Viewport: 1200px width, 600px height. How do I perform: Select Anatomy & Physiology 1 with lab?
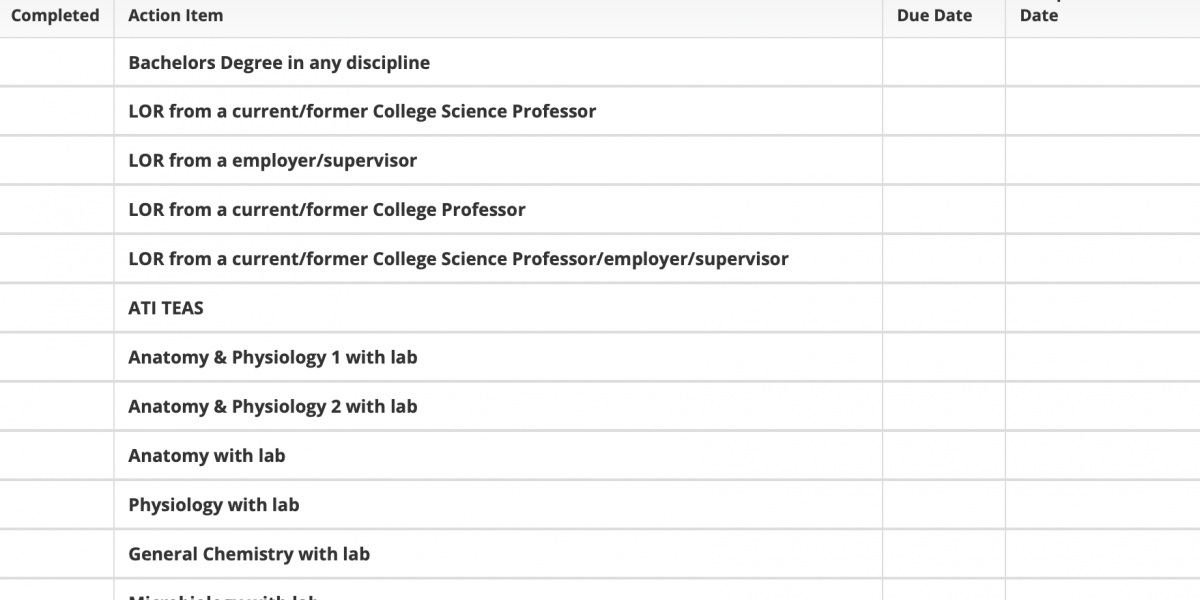pos(273,357)
